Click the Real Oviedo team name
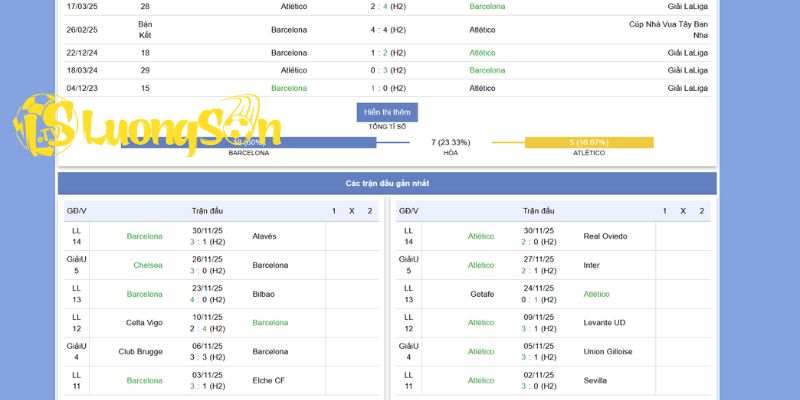Image resolution: width=800 pixels, height=400 pixels. [x=604, y=236]
